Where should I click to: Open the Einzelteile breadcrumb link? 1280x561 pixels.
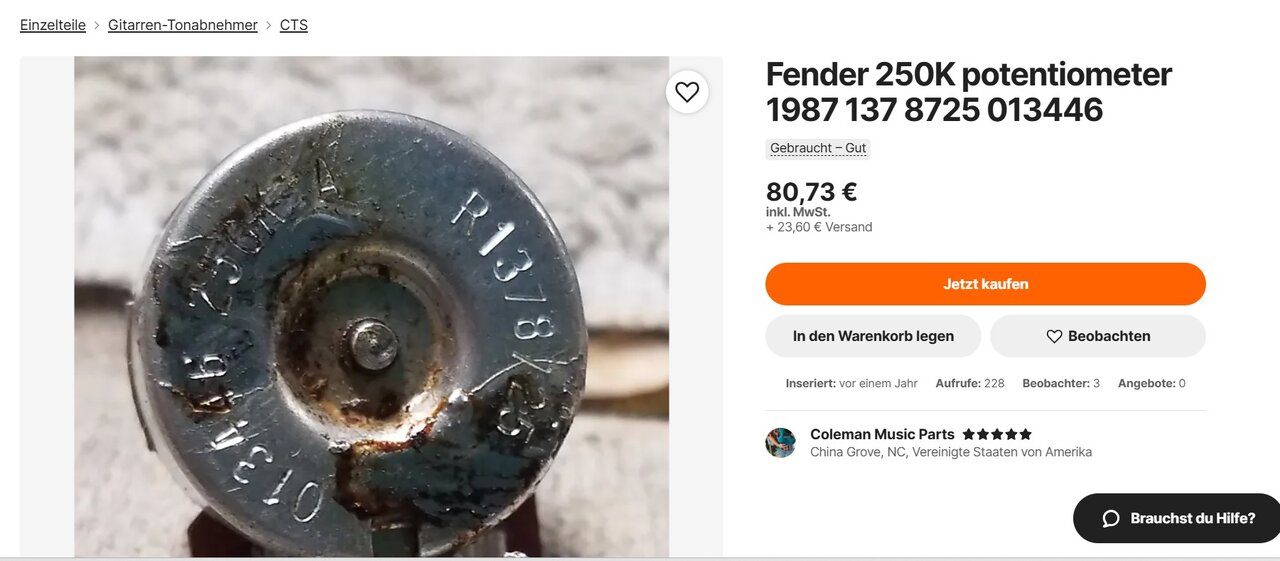[53, 25]
